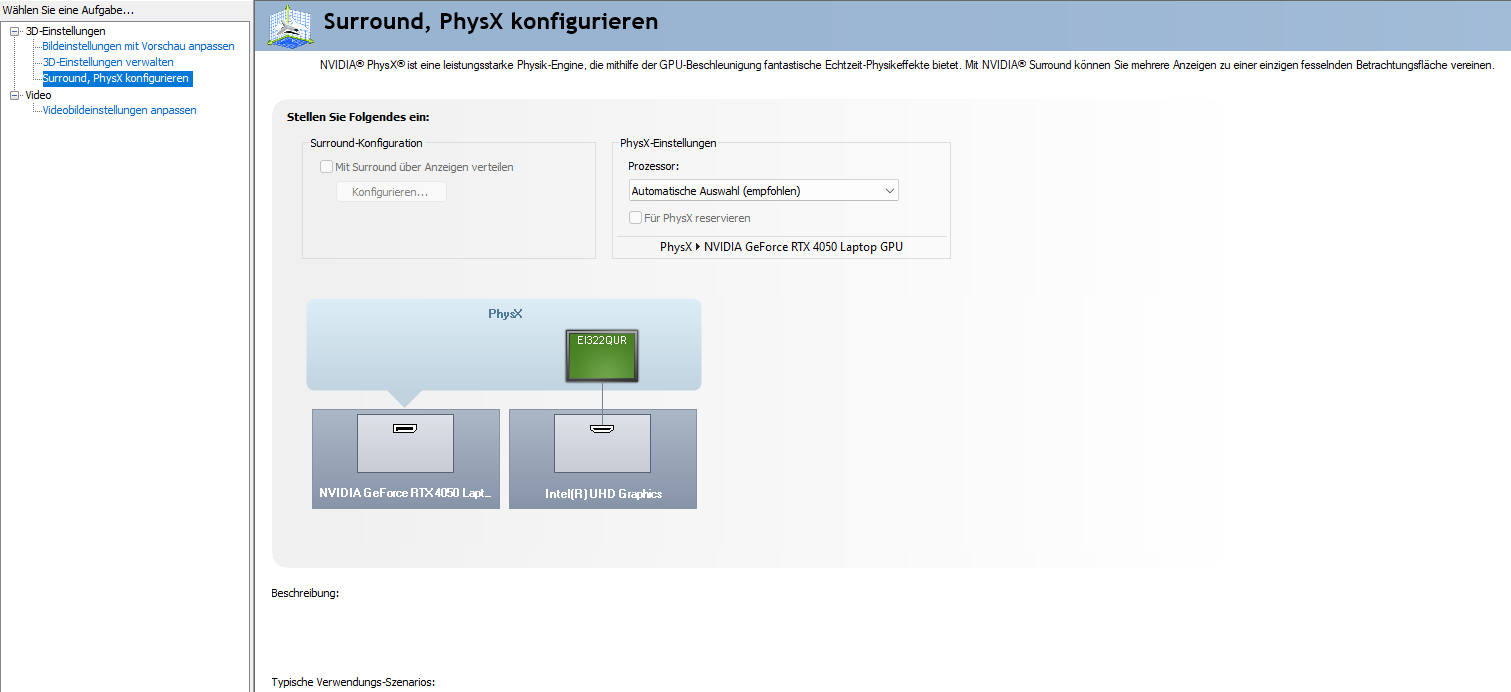Screen dimensions: 1511x692
Task: Collapse the Video tree node
Action: point(15,95)
